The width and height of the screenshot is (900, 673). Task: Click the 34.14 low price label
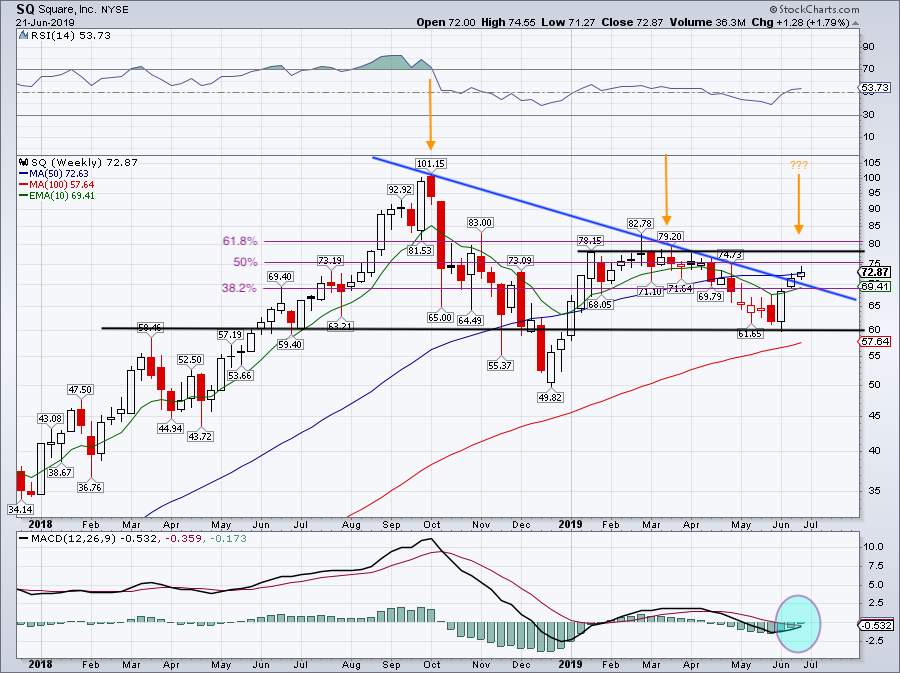pos(20,509)
